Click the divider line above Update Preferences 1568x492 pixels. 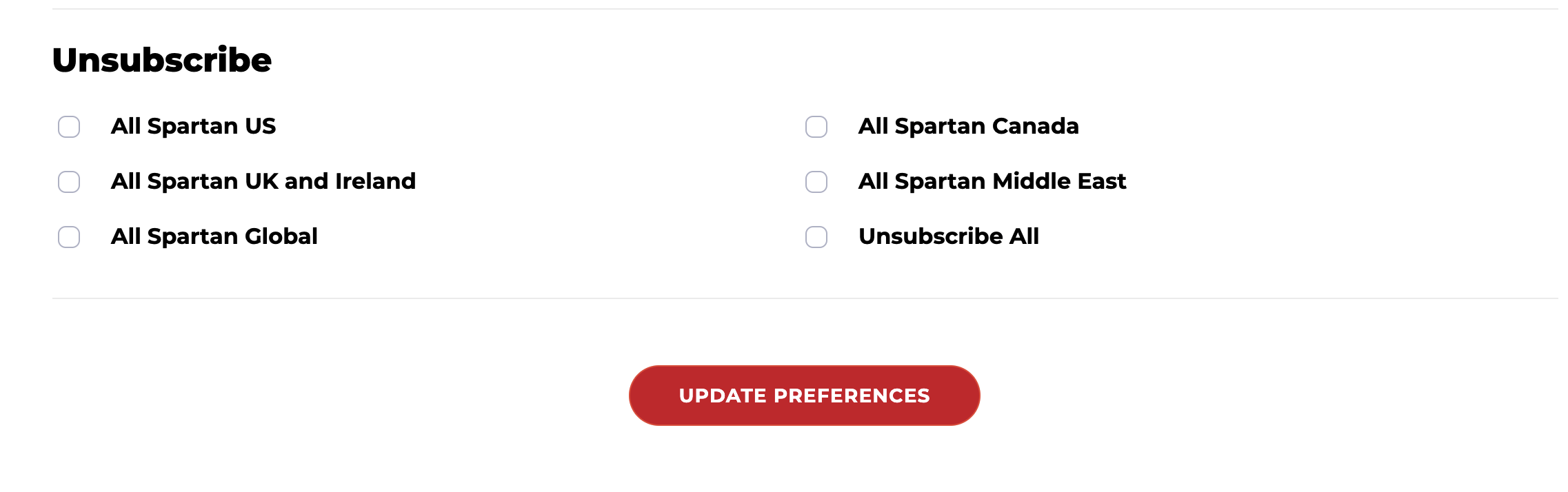[x=804, y=298]
